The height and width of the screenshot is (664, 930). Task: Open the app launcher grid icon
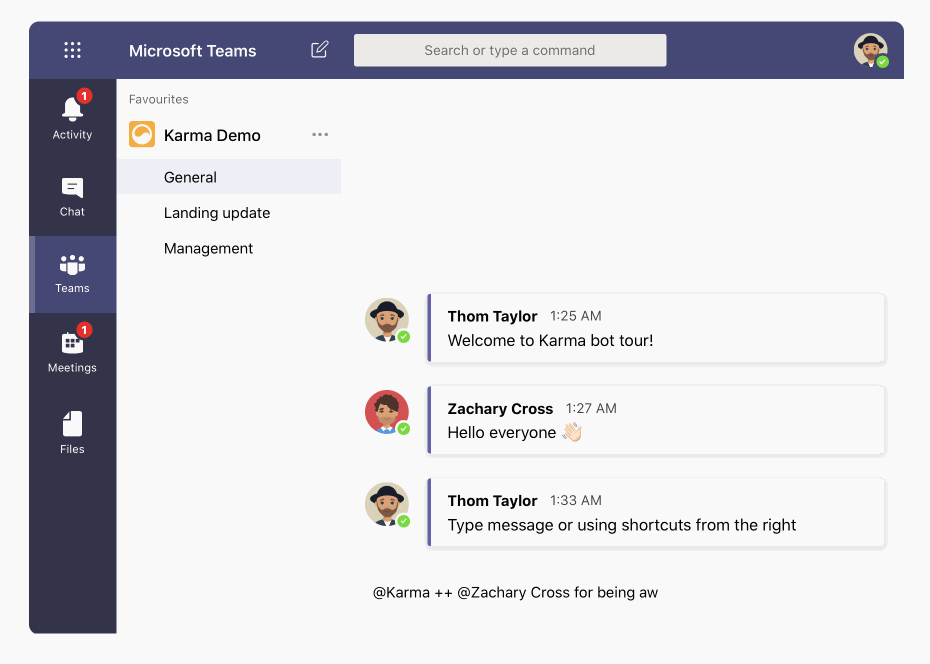(x=72, y=50)
